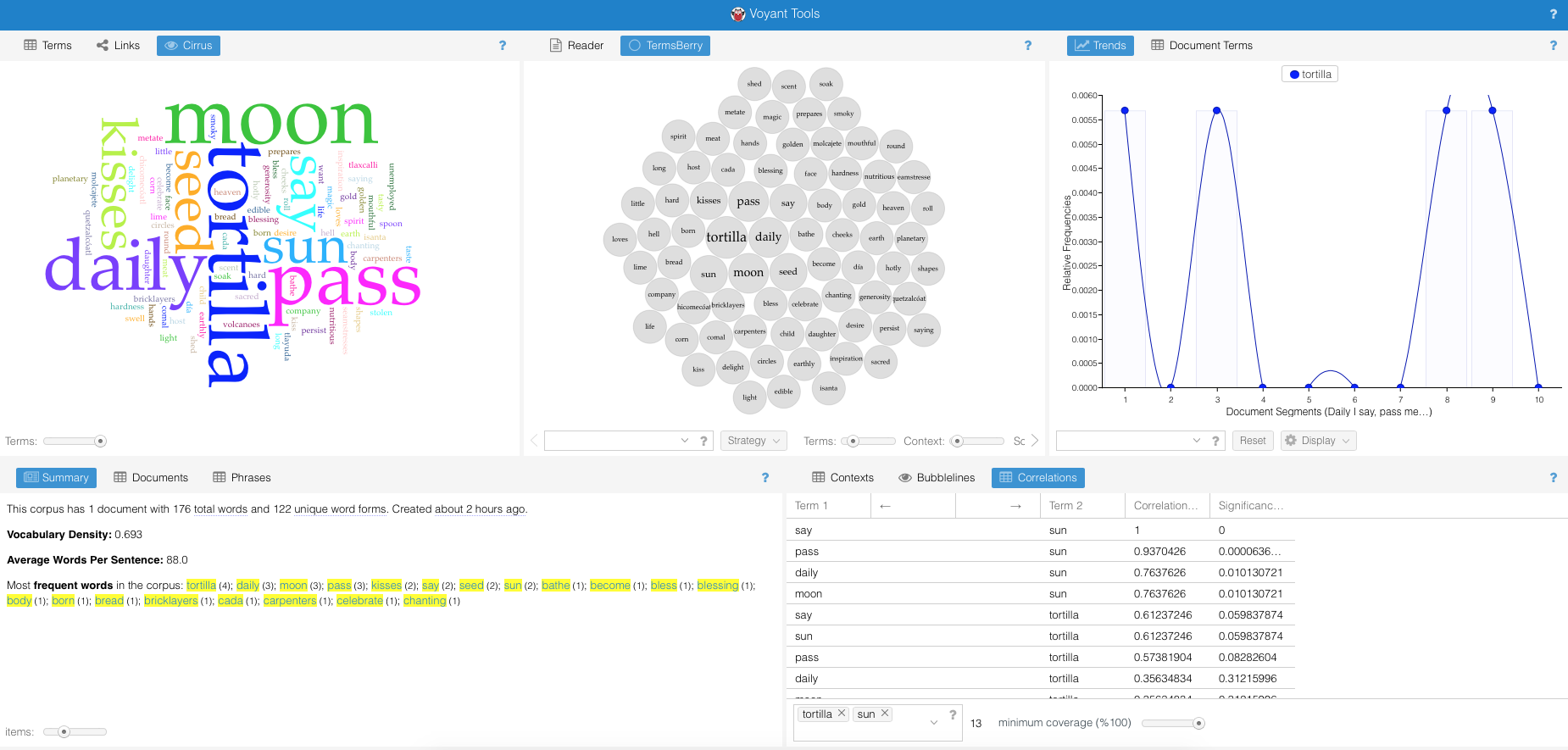Open help for the Summary panel

coord(765,478)
